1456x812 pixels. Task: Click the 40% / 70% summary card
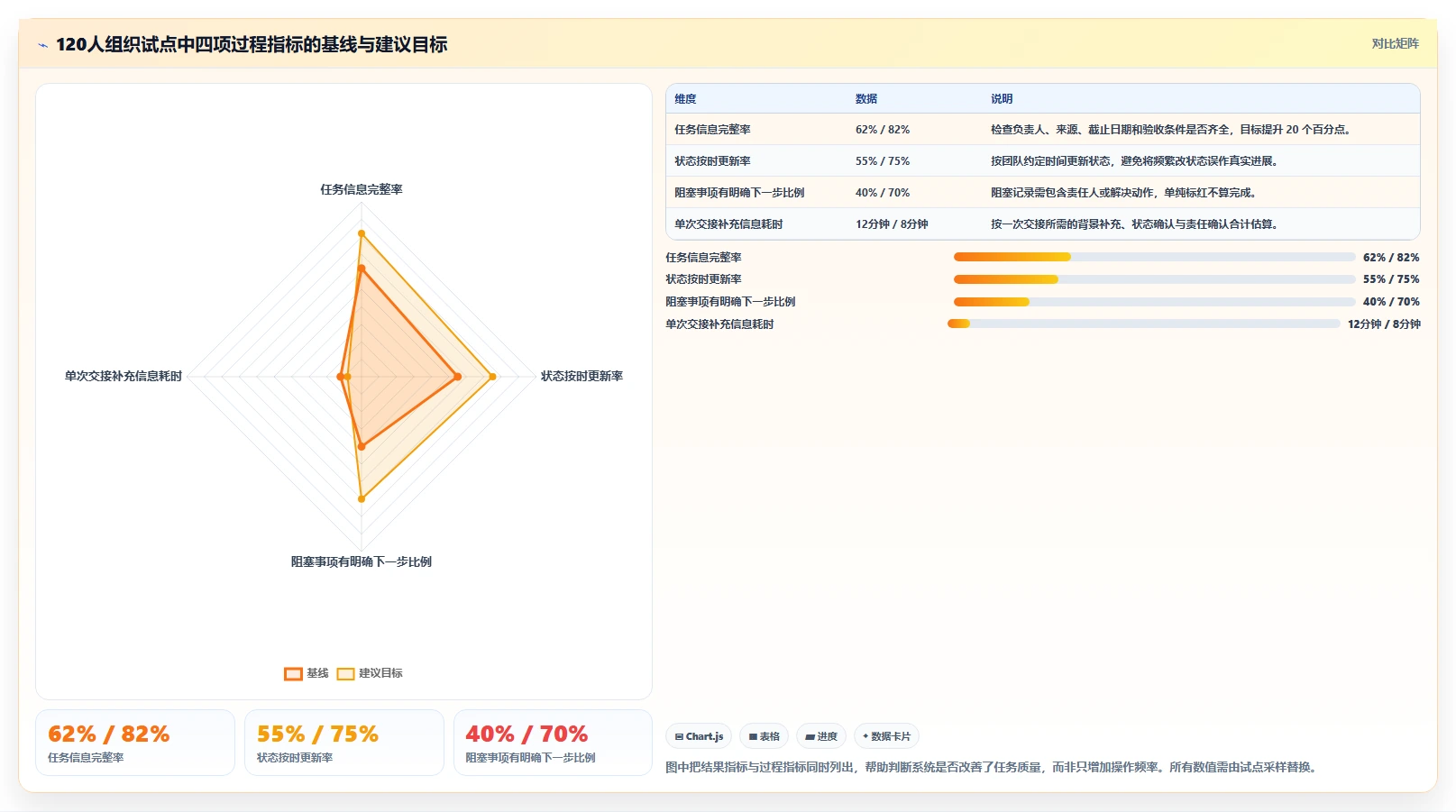tap(553, 743)
